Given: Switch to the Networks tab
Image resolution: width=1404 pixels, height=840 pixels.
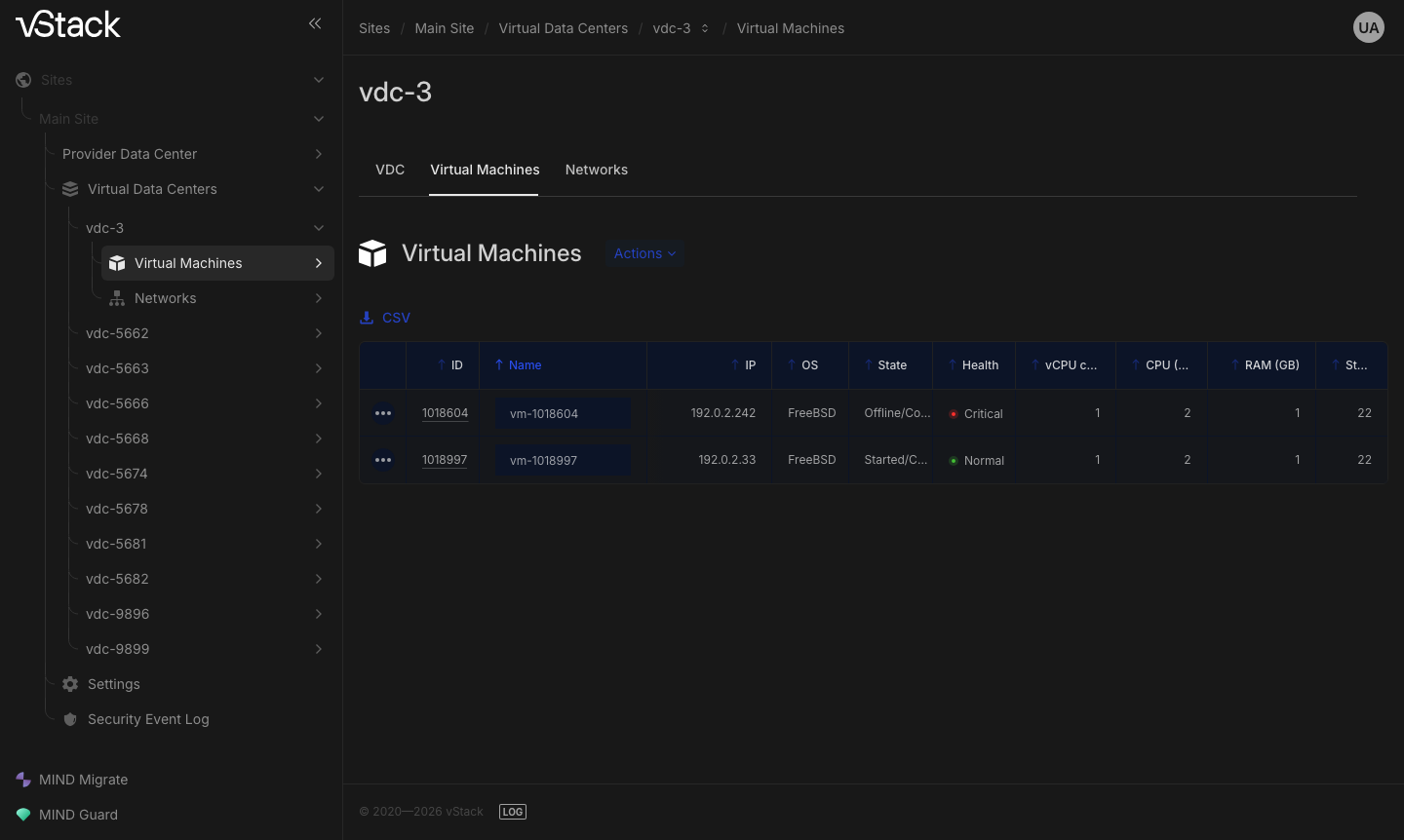Looking at the screenshot, I should click(597, 170).
